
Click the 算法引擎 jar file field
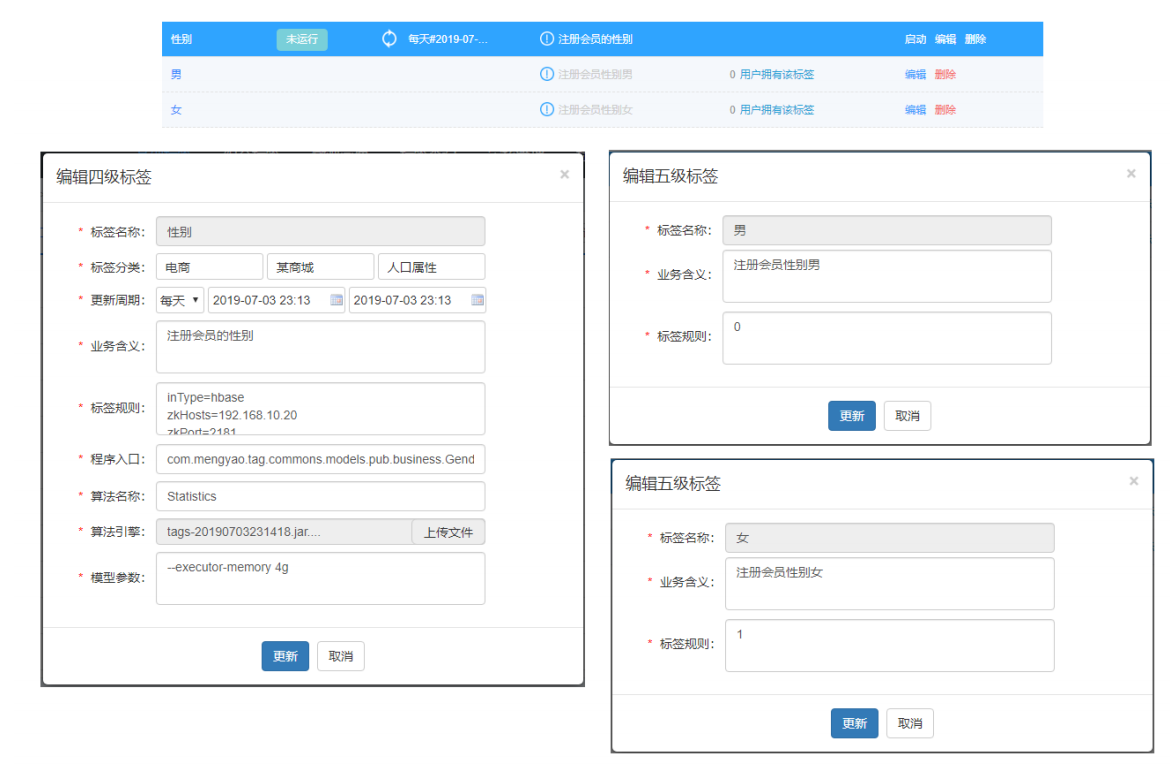click(x=284, y=532)
